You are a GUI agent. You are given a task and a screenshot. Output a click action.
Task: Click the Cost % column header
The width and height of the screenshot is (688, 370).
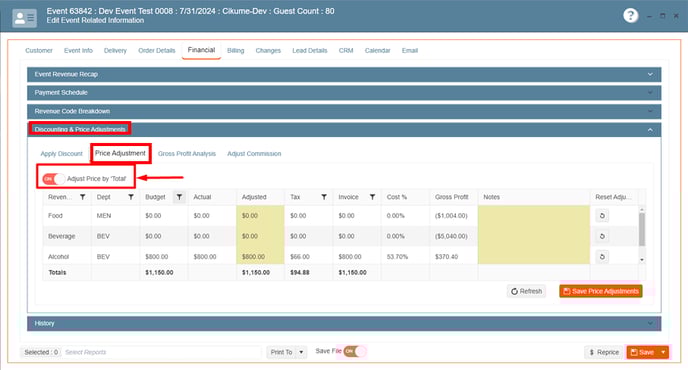pyautogui.click(x=397, y=197)
